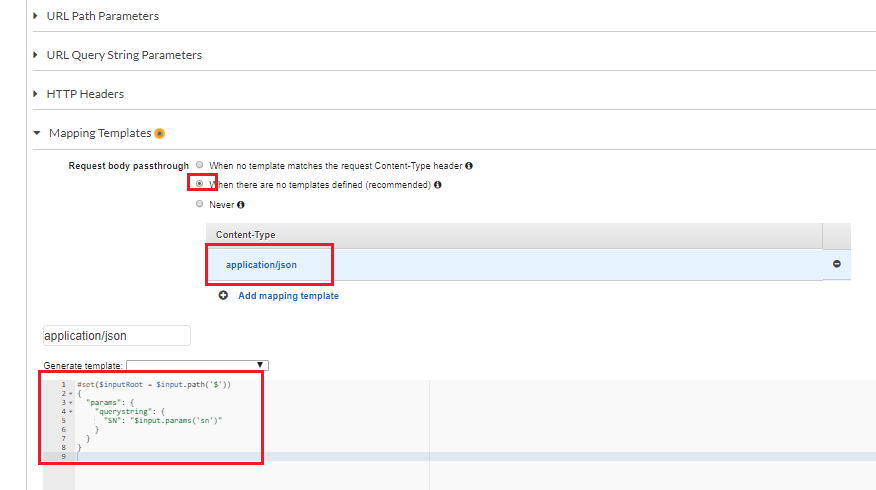Image resolution: width=876 pixels, height=490 pixels.
Task: Select the Never passthrough option
Action: pyautogui.click(x=199, y=204)
